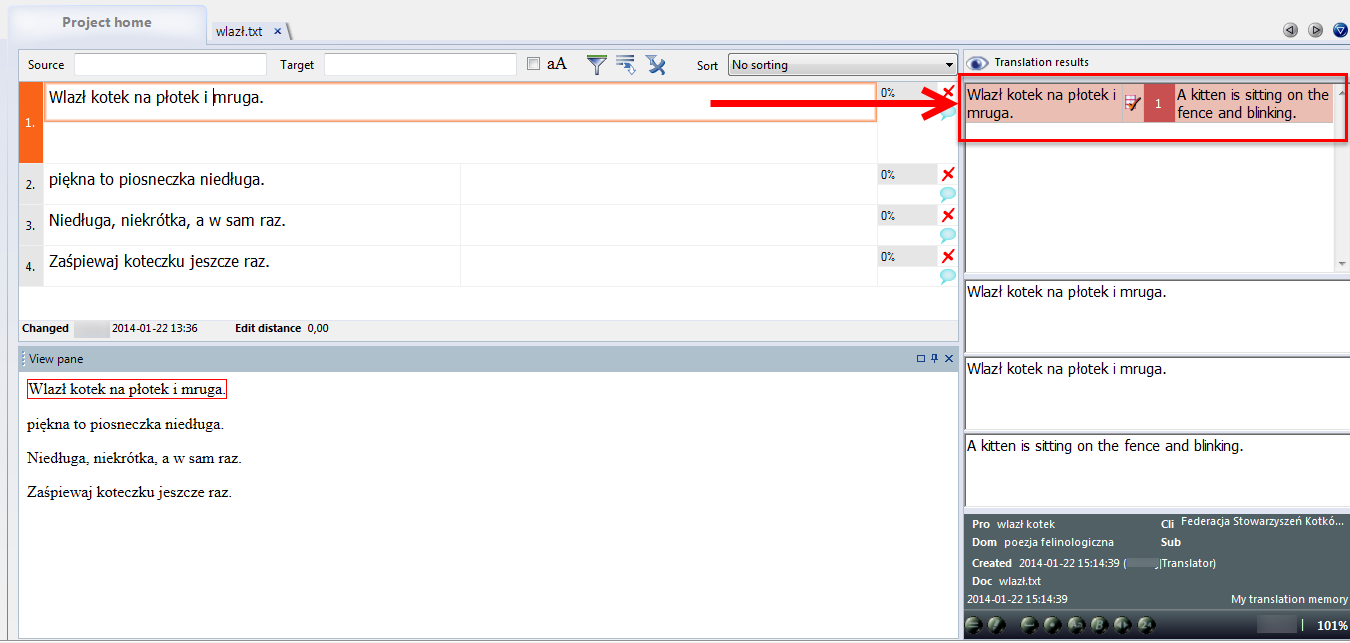Open the filter configuration wrench icon

(656, 64)
